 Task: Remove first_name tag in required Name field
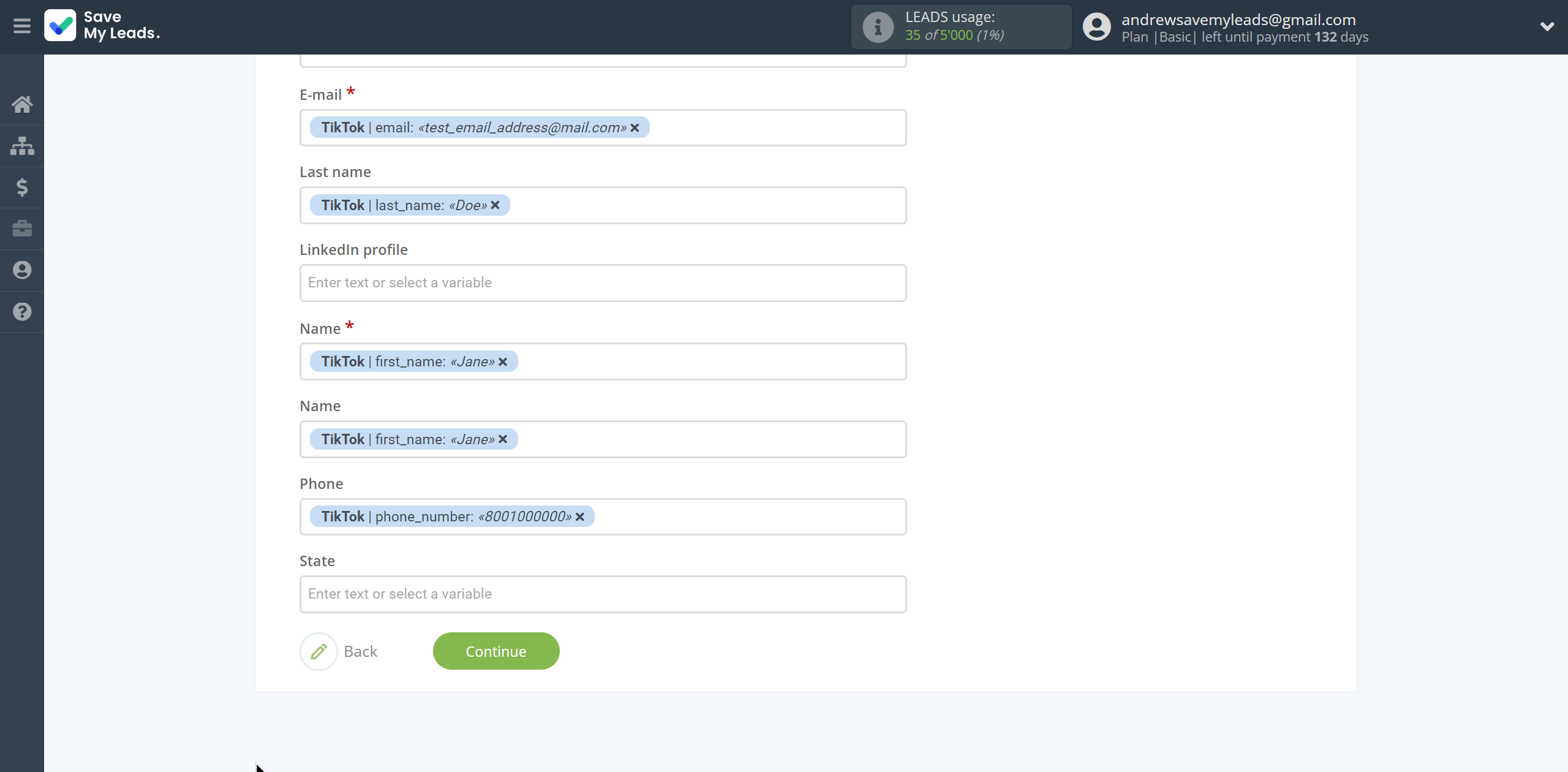pos(503,362)
